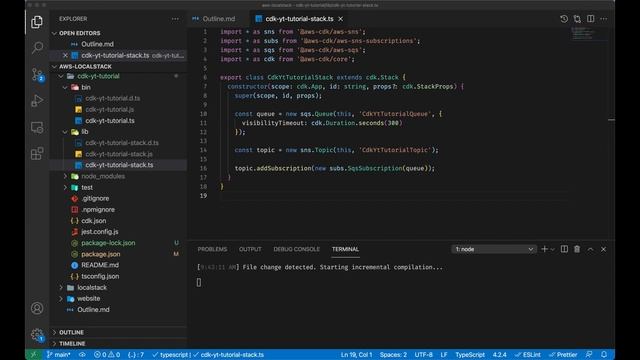Collapse the lib folder

point(84,132)
